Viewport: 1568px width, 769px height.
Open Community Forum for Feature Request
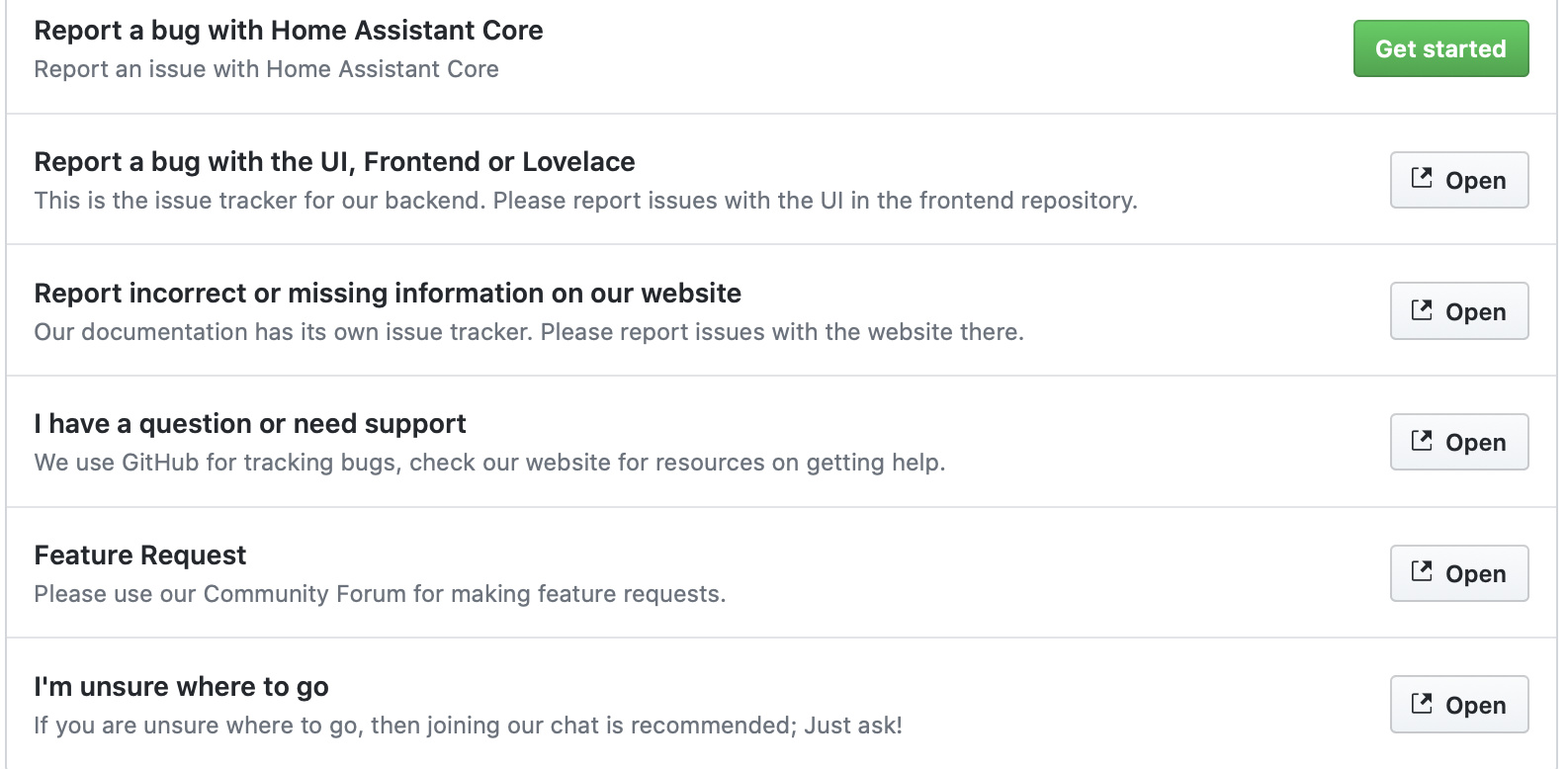pos(1459,573)
